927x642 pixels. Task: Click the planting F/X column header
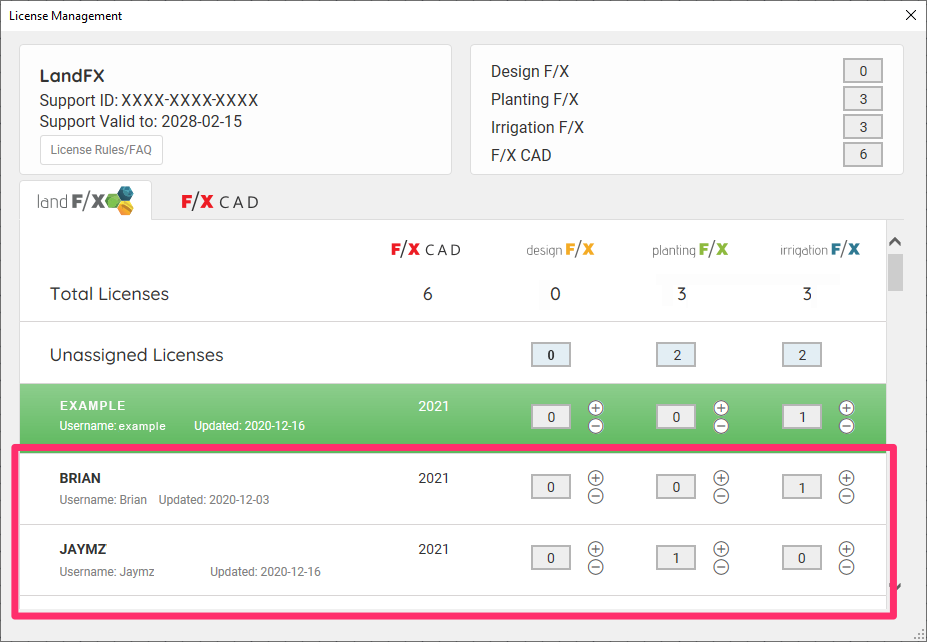pos(690,249)
